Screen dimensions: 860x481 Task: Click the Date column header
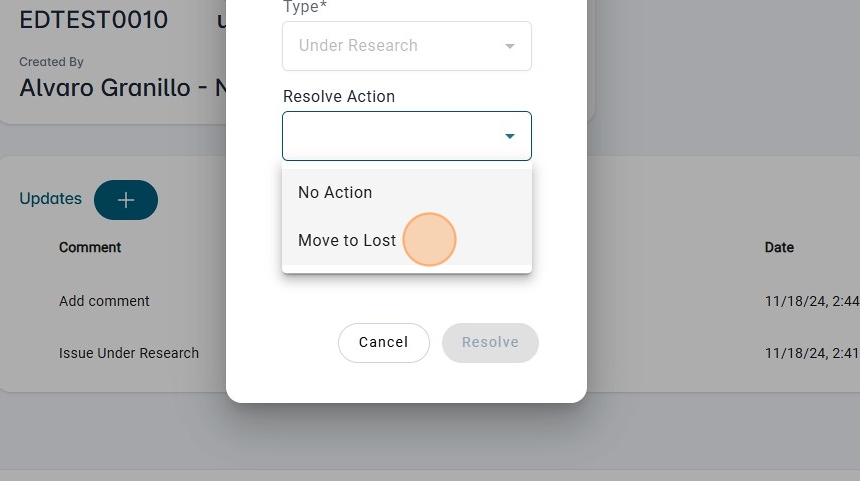[x=779, y=247]
